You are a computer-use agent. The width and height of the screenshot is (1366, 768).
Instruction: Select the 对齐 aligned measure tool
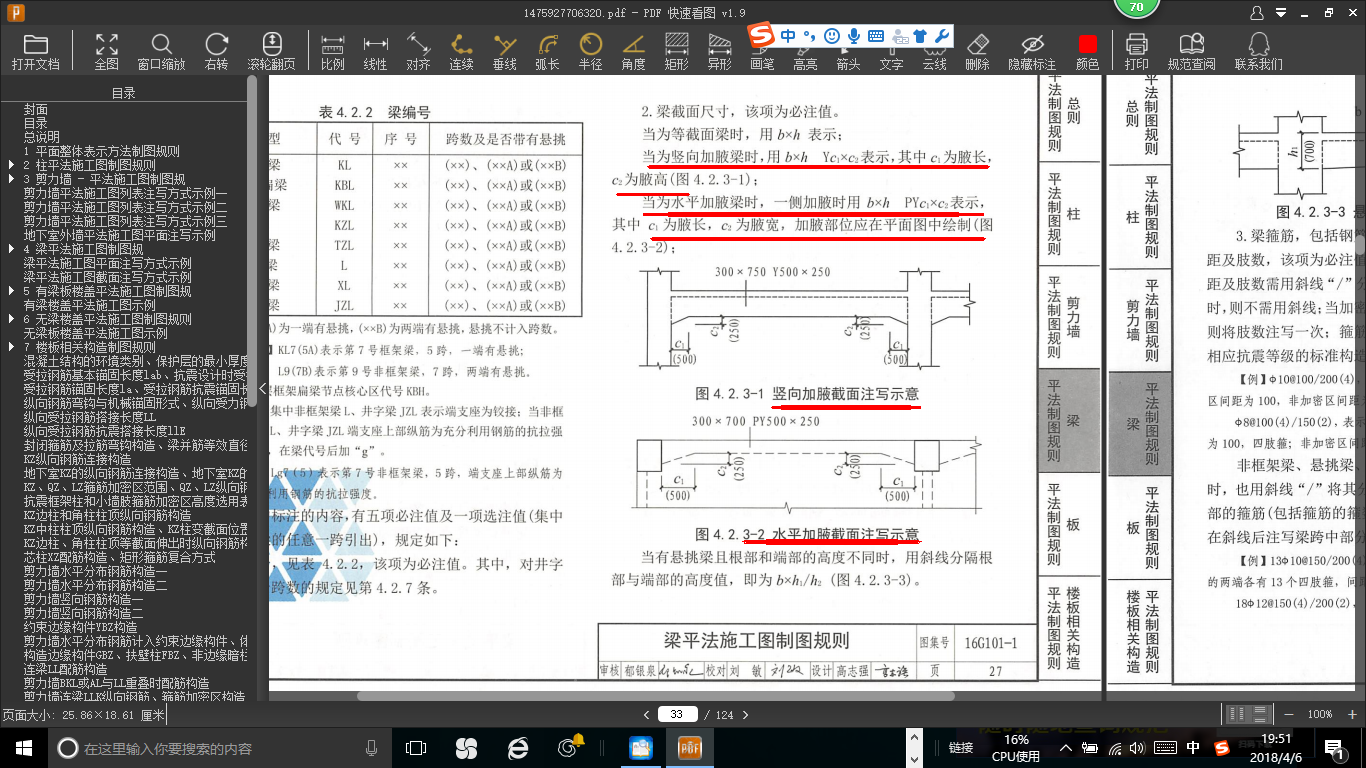(418, 51)
